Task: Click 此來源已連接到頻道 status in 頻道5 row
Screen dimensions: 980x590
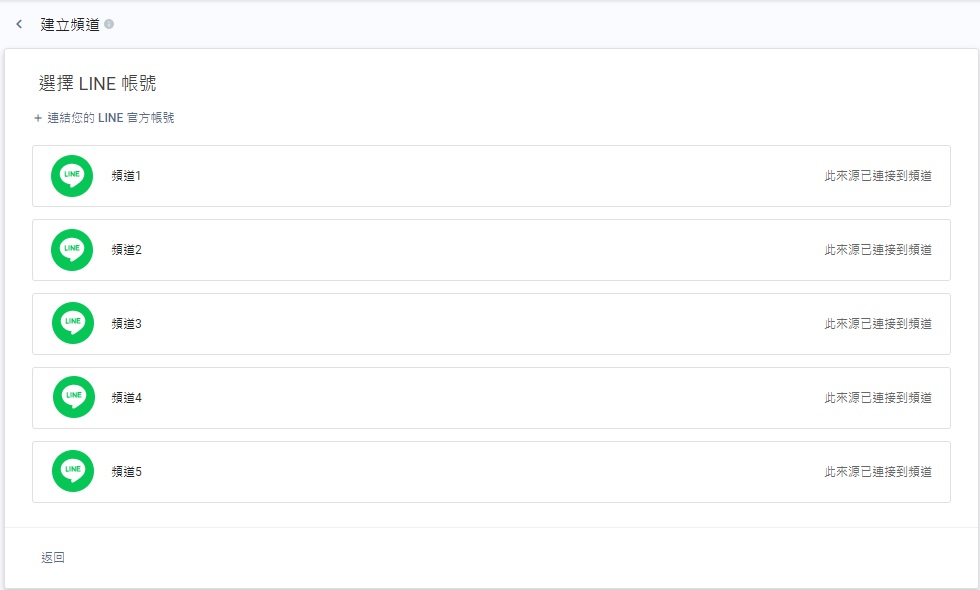Action: tap(878, 472)
